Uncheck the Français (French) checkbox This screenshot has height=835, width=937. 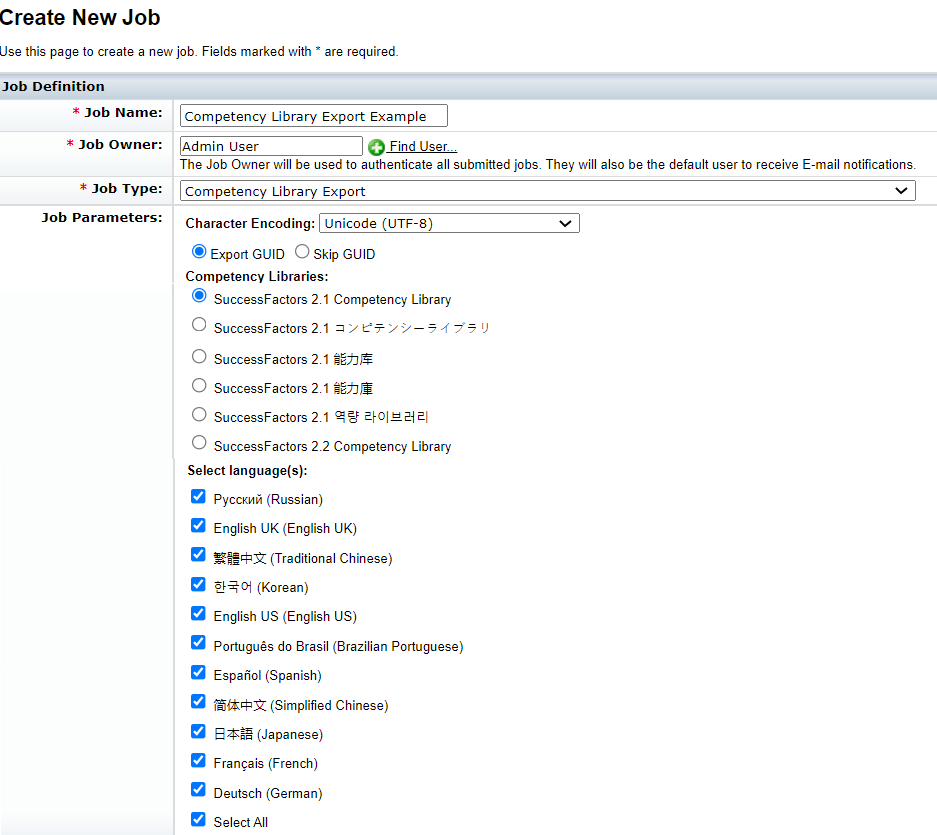click(198, 760)
